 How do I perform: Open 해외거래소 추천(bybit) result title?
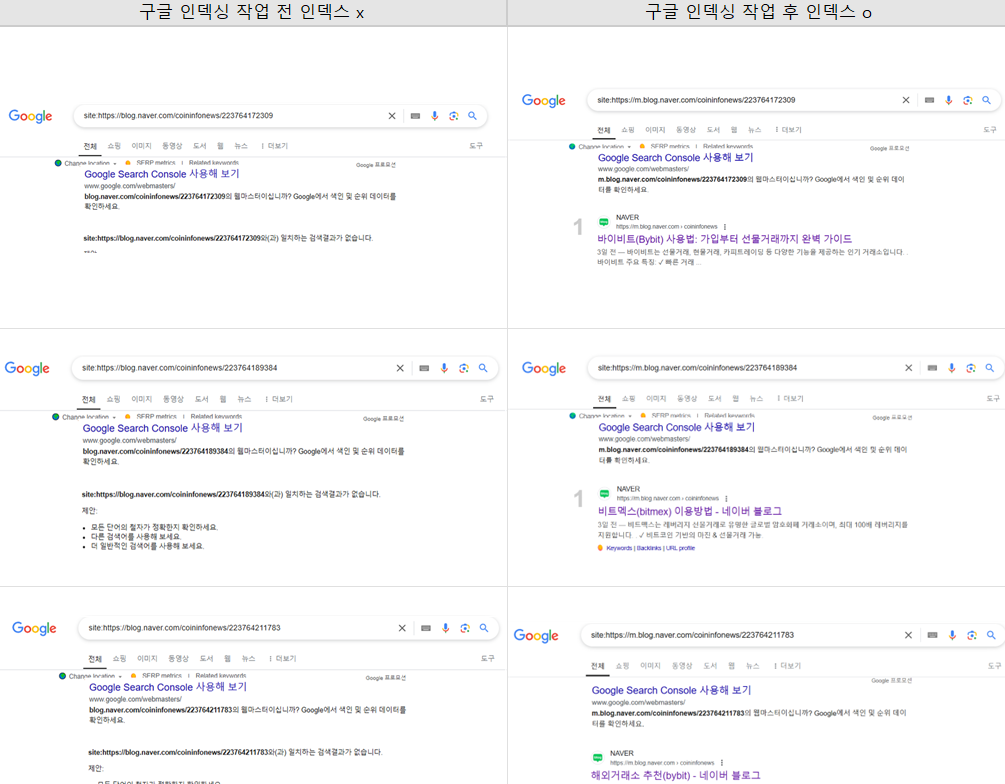[x=676, y=776]
